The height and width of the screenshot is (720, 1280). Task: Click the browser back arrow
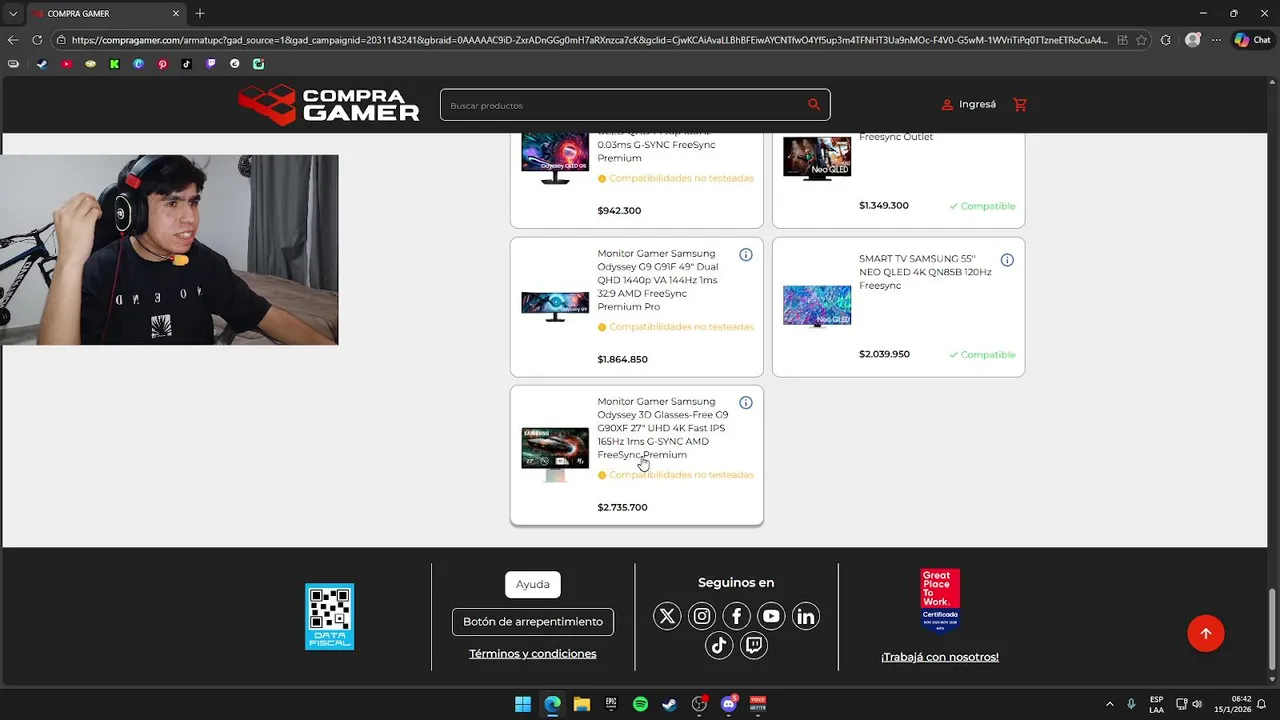13,40
